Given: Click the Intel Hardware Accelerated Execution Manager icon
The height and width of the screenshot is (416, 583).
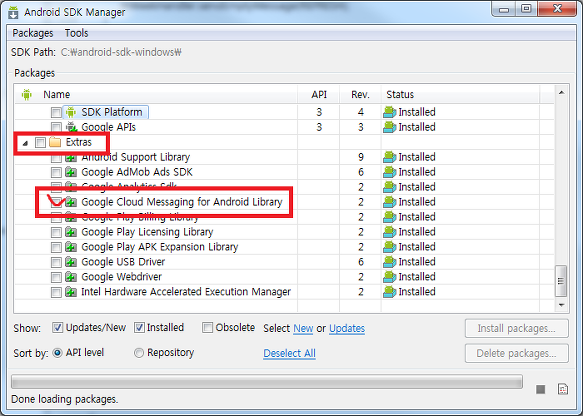Looking at the screenshot, I should point(71,292).
